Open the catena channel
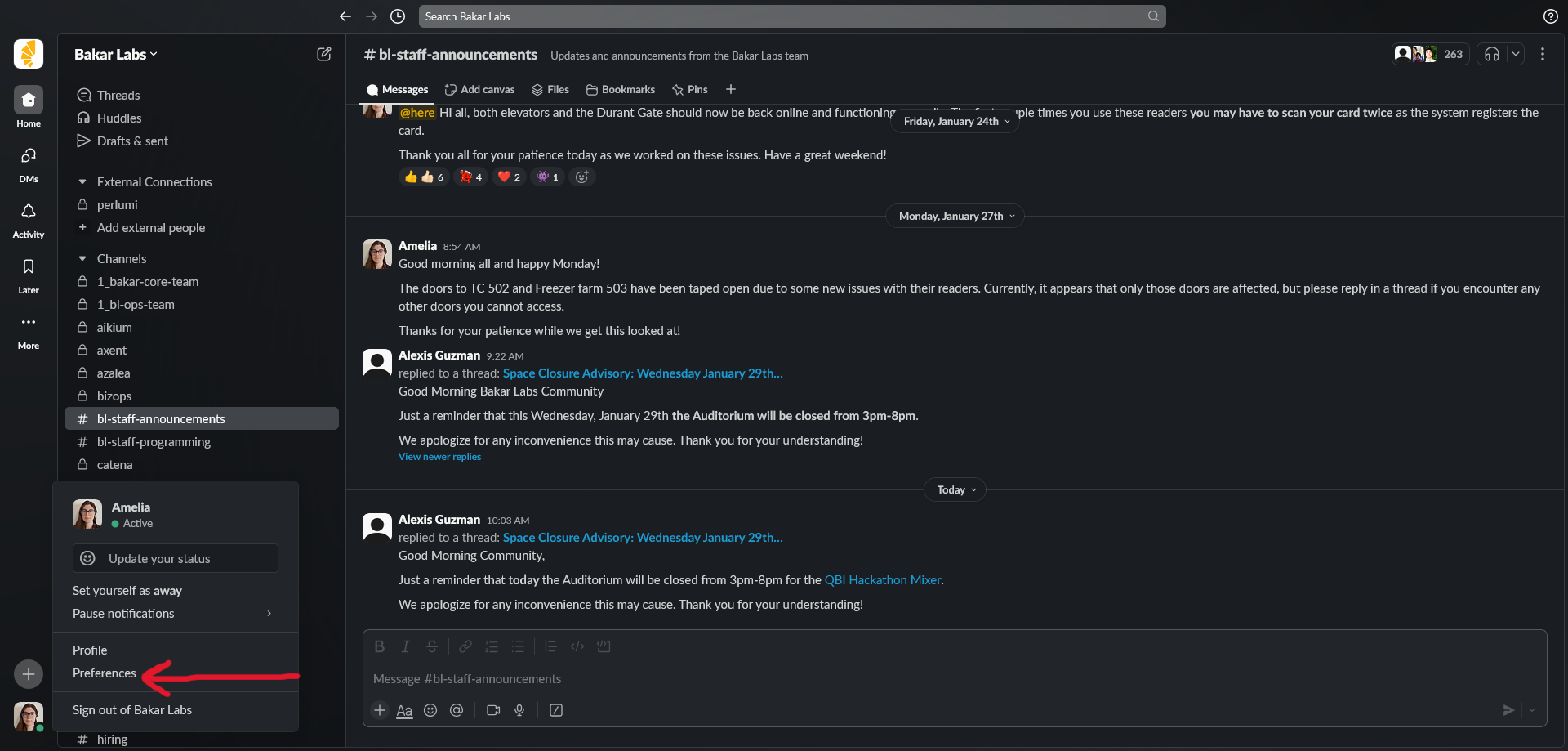This screenshot has height=751, width=1568. click(114, 465)
